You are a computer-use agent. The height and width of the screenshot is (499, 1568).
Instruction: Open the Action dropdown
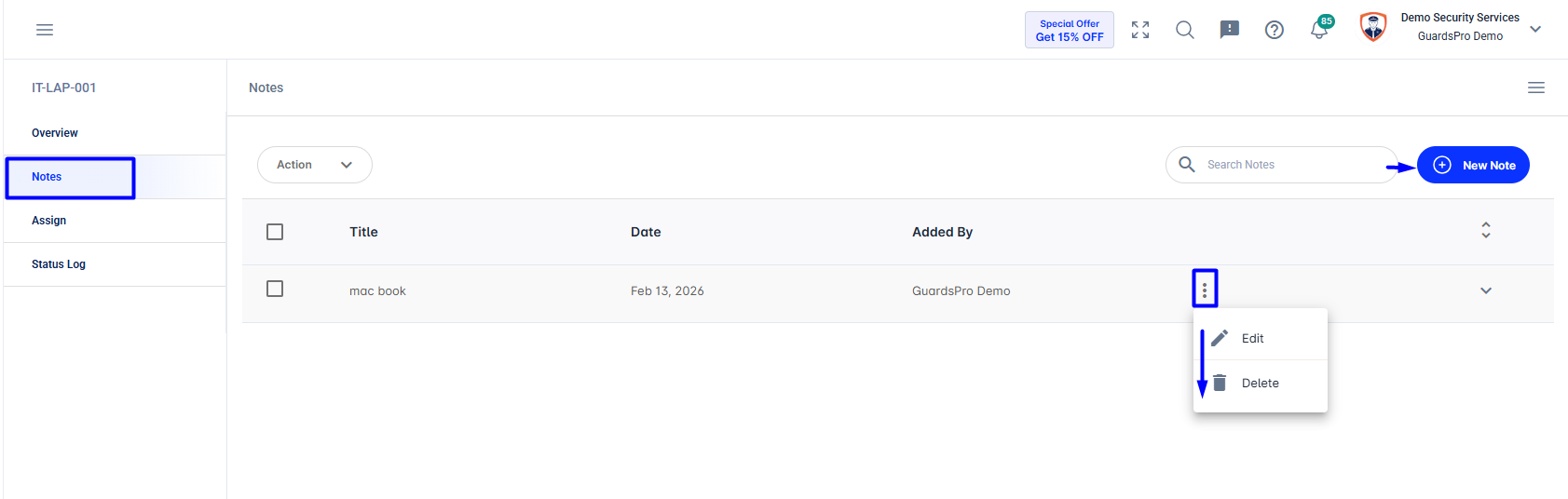point(315,165)
